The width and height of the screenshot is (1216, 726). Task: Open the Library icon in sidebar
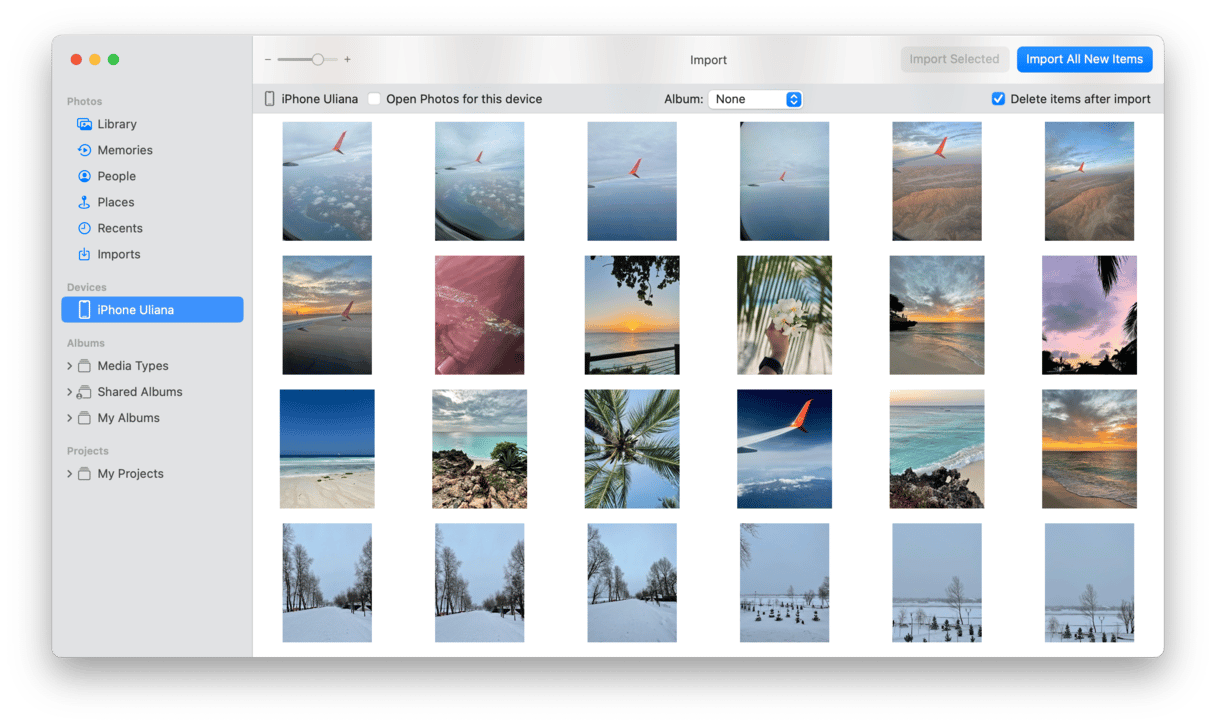point(85,124)
